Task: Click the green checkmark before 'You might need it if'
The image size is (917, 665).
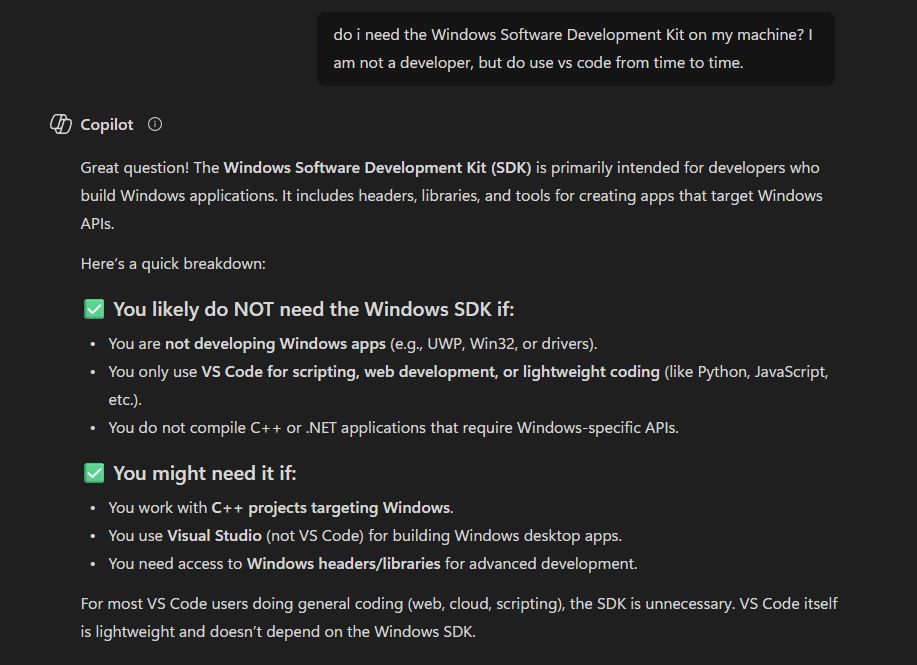Action: click(94, 473)
